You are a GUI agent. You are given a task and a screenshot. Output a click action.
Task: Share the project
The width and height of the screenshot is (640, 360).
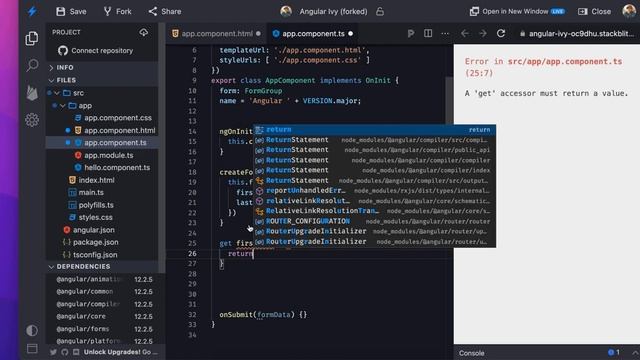pyautogui.click(x=165, y=11)
